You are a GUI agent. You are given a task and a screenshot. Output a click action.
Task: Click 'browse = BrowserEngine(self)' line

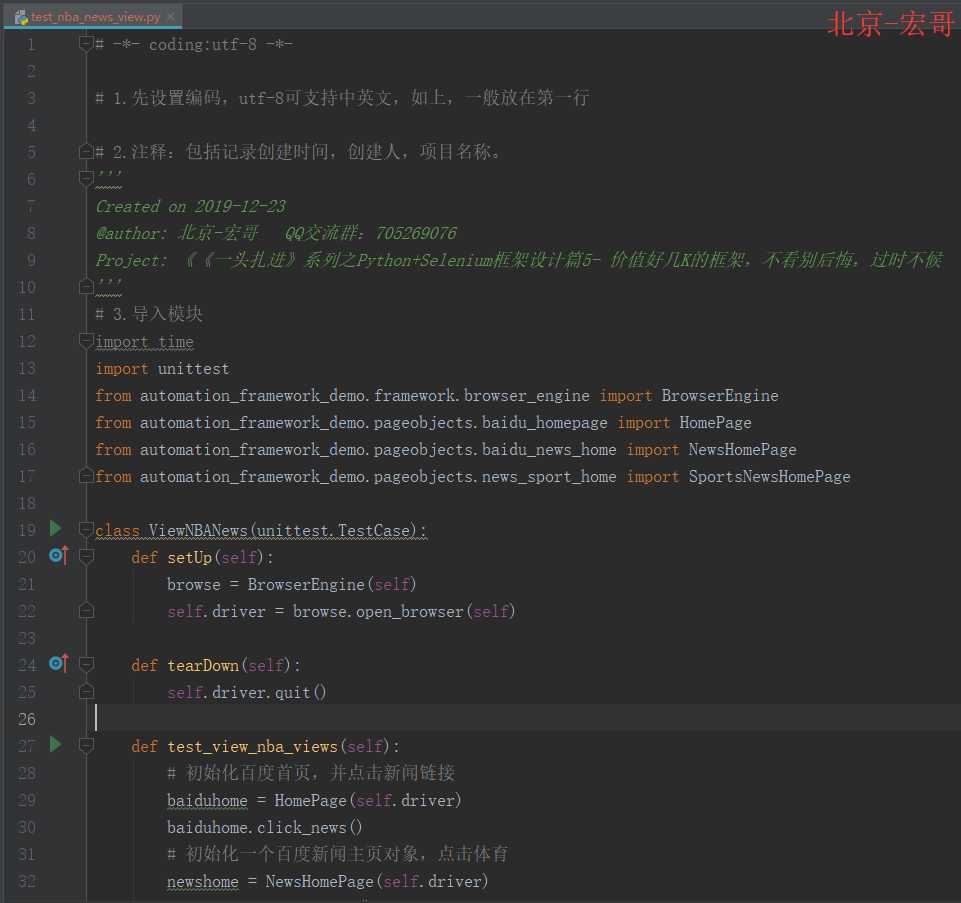pos(292,584)
